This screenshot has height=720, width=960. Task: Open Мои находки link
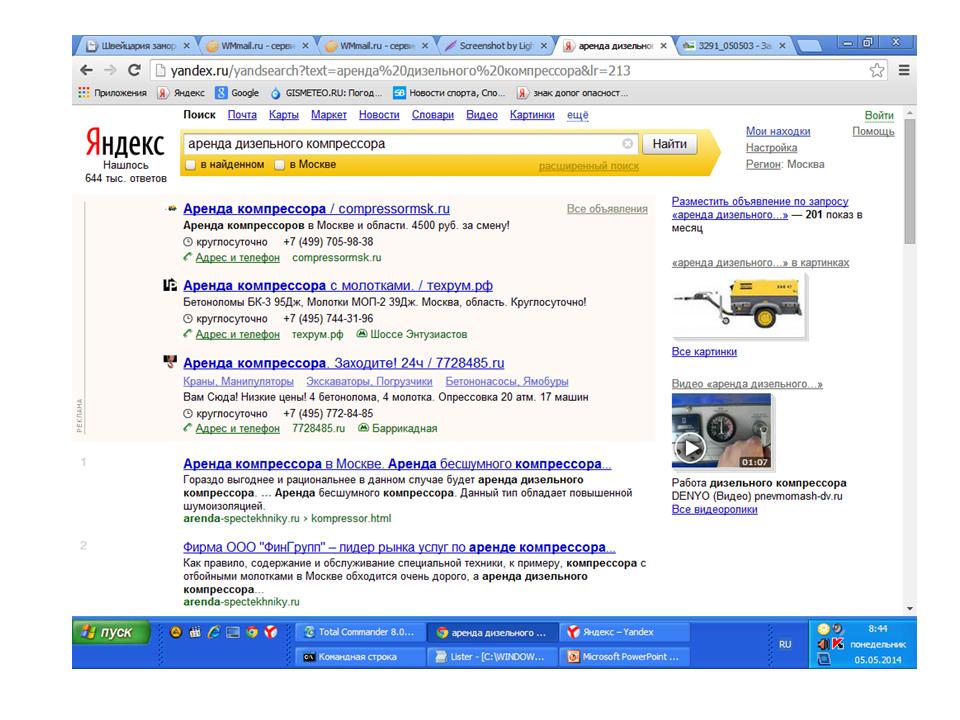778,132
